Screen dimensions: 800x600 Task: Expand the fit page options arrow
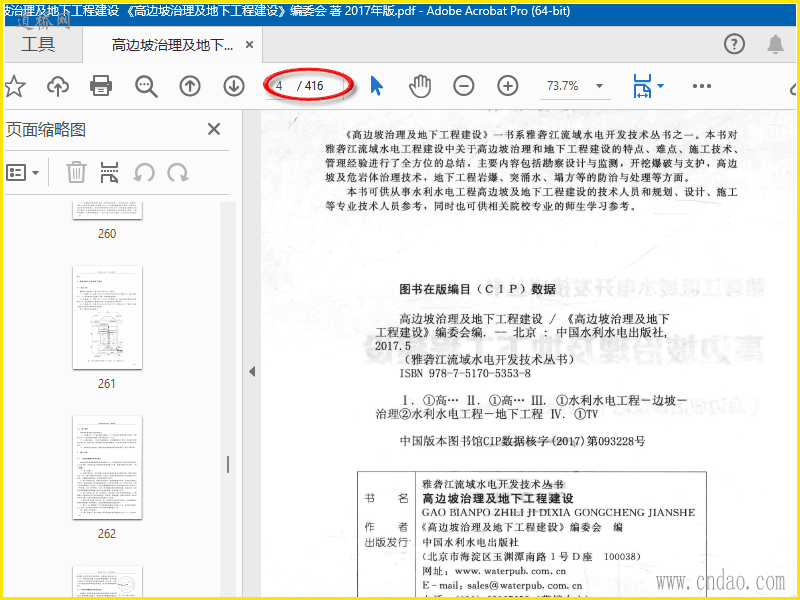(x=660, y=86)
